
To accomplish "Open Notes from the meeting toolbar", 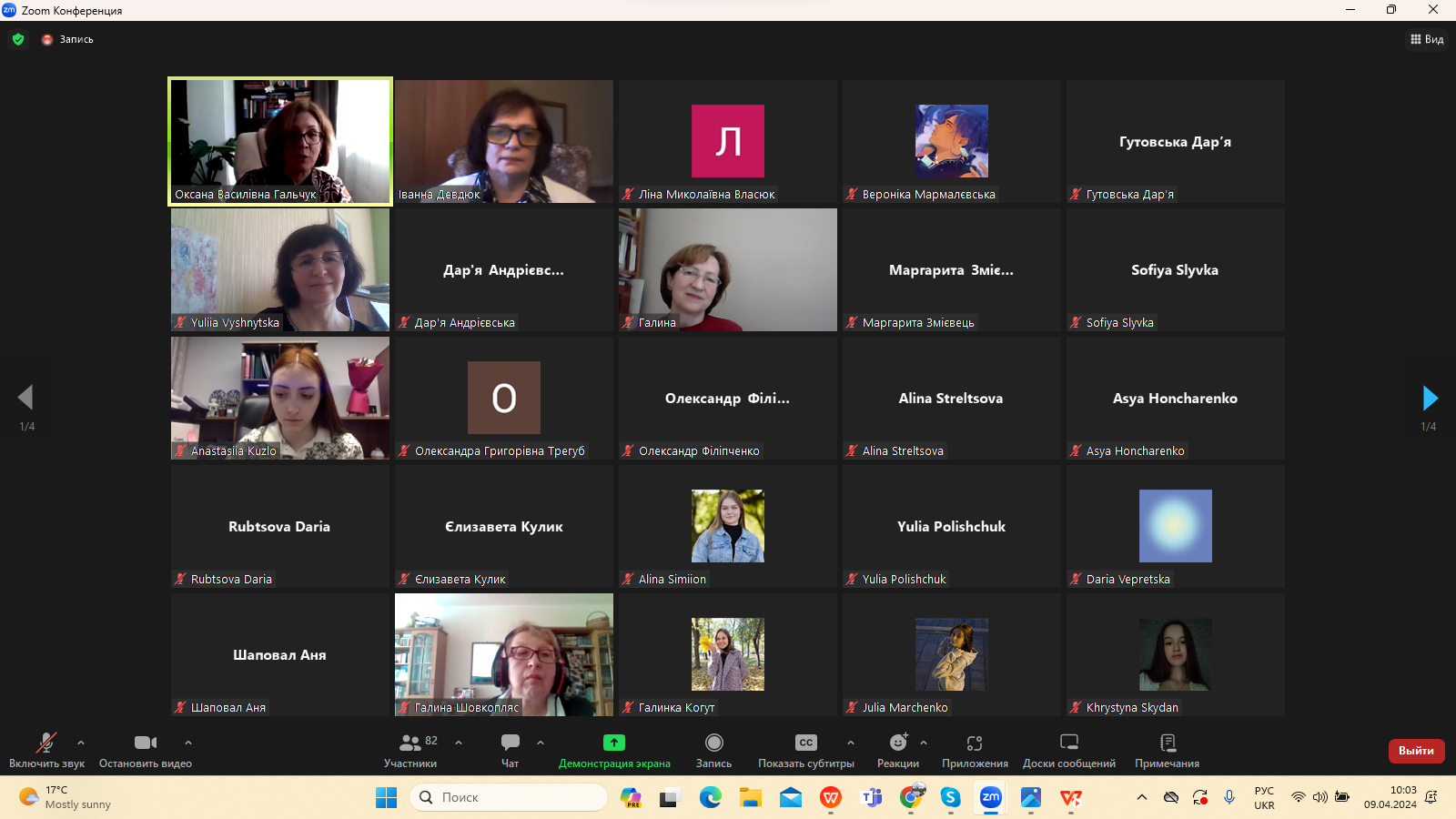I will pyautogui.click(x=1168, y=743).
